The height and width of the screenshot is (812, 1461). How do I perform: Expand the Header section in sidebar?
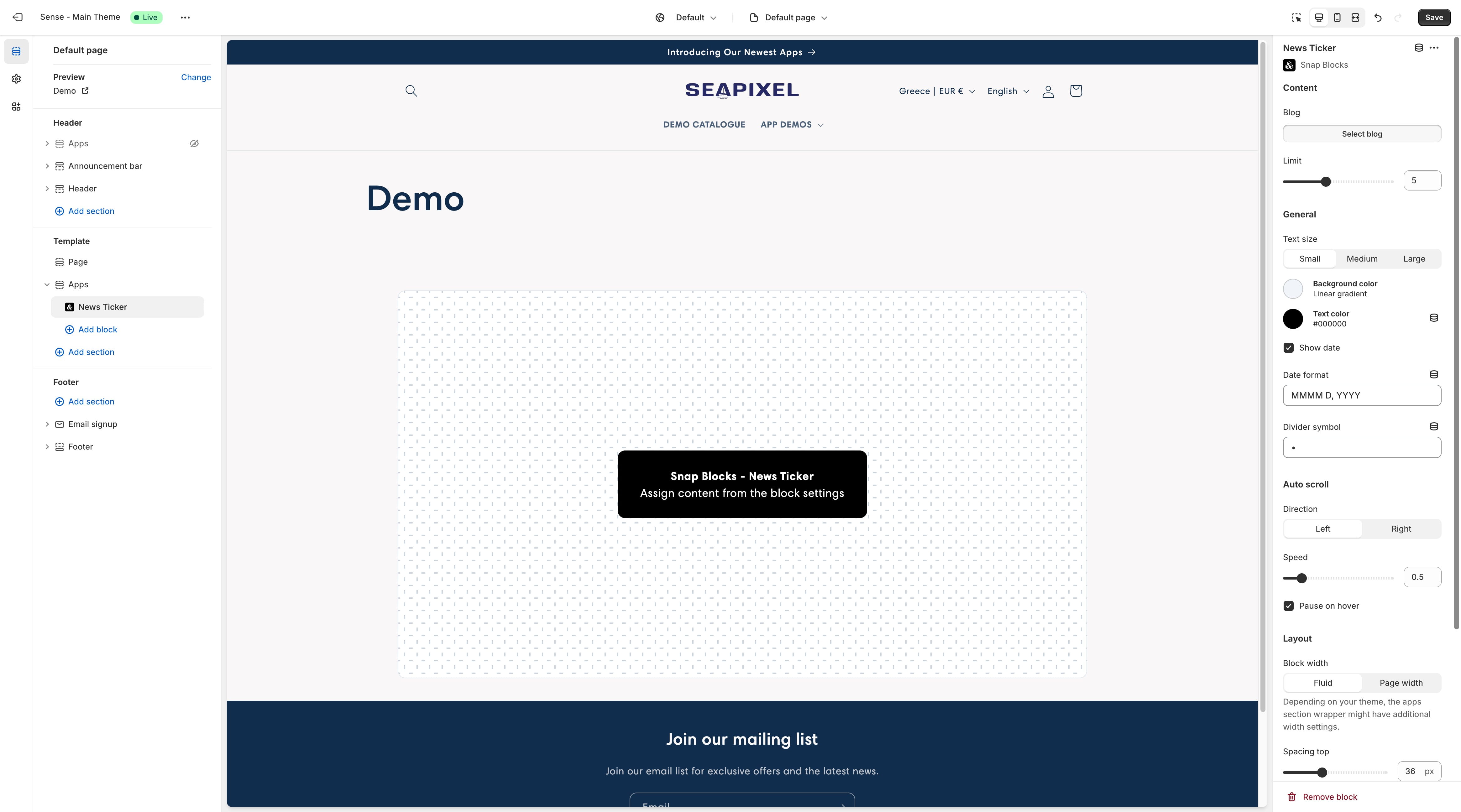click(x=47, y=189)
